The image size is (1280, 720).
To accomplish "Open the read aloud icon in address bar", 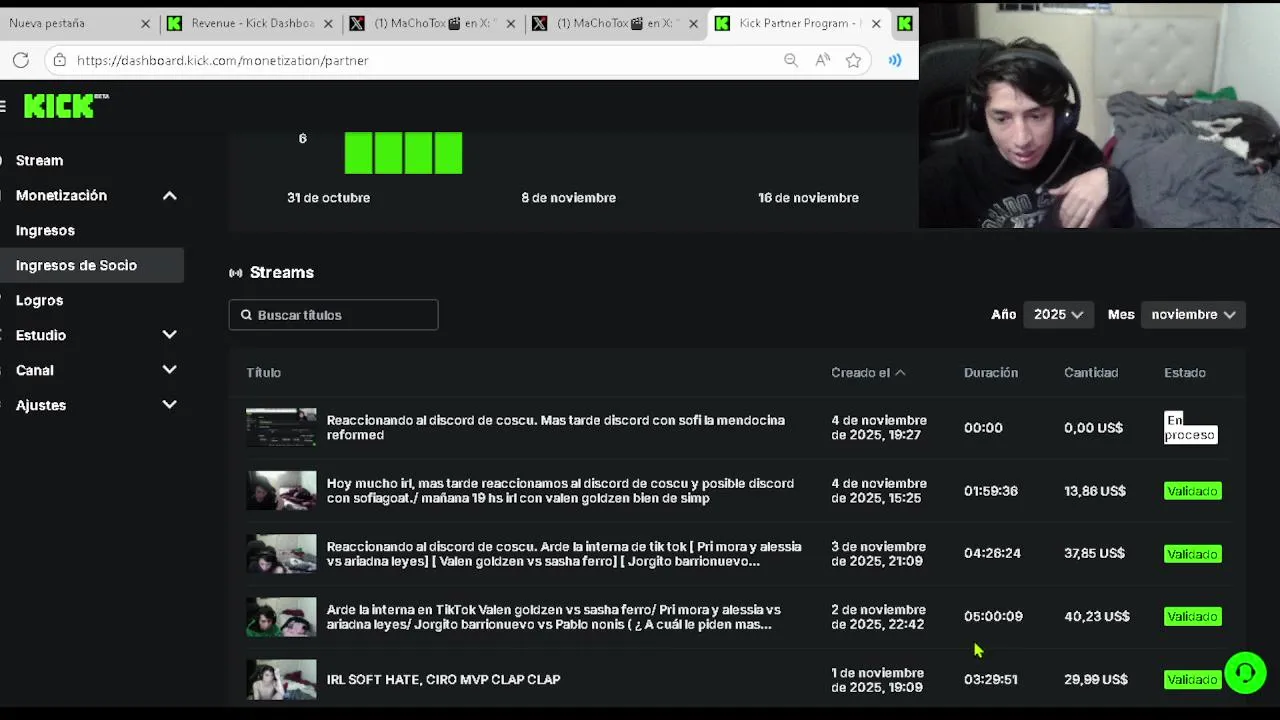I will [823, 60].
